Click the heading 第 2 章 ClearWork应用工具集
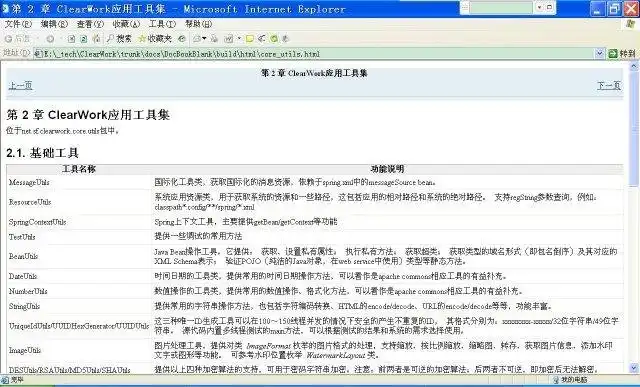The height and width of the screenshot is (387, 640). 88,115
